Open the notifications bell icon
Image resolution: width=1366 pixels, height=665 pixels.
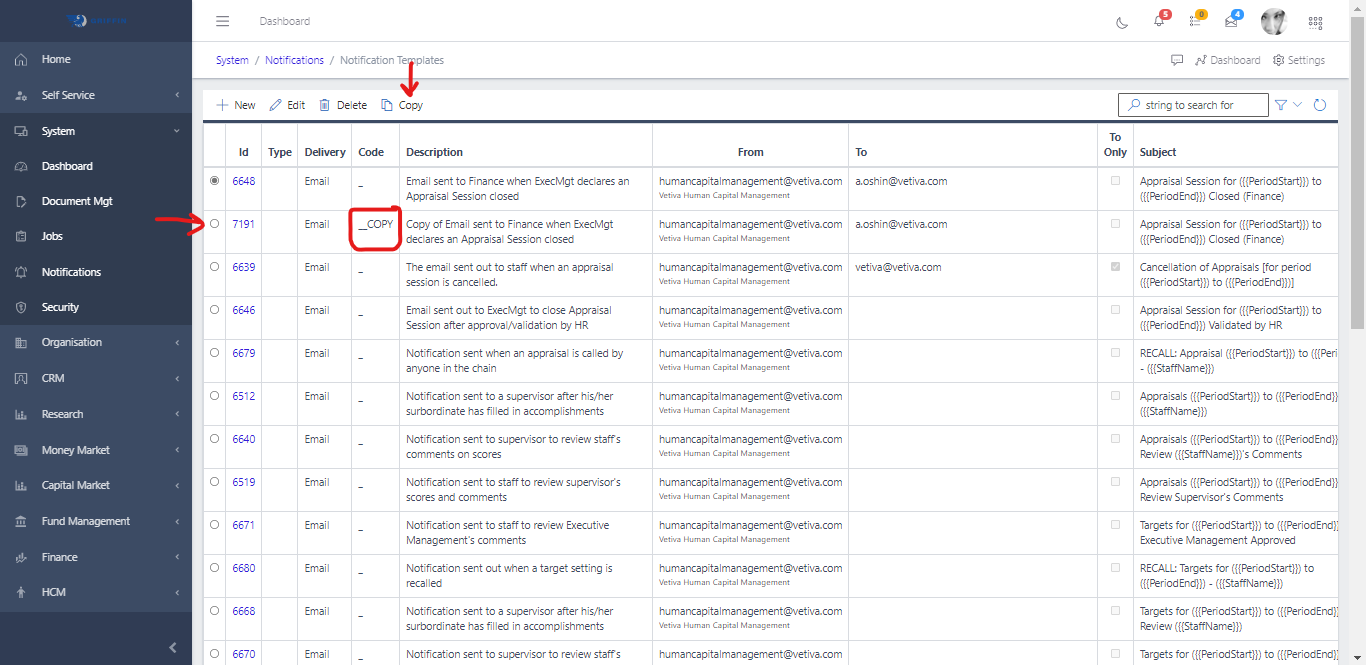[1159, 21]
